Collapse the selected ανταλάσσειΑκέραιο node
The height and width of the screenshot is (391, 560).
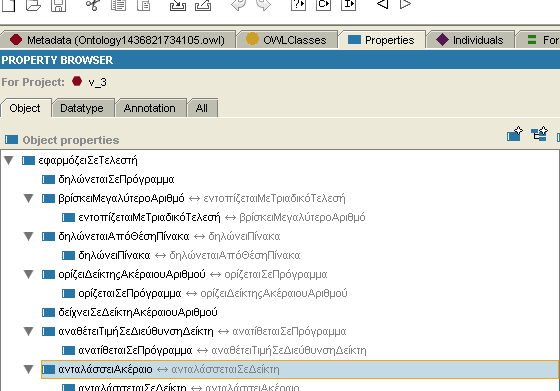point(29,369)
